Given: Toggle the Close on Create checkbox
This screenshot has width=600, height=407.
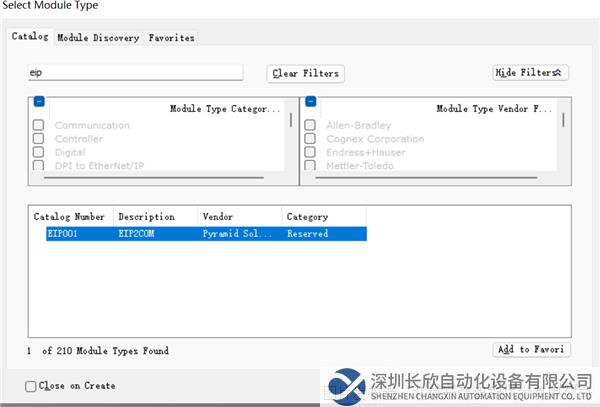Looking at the screenshot, I should coord(31,386).
